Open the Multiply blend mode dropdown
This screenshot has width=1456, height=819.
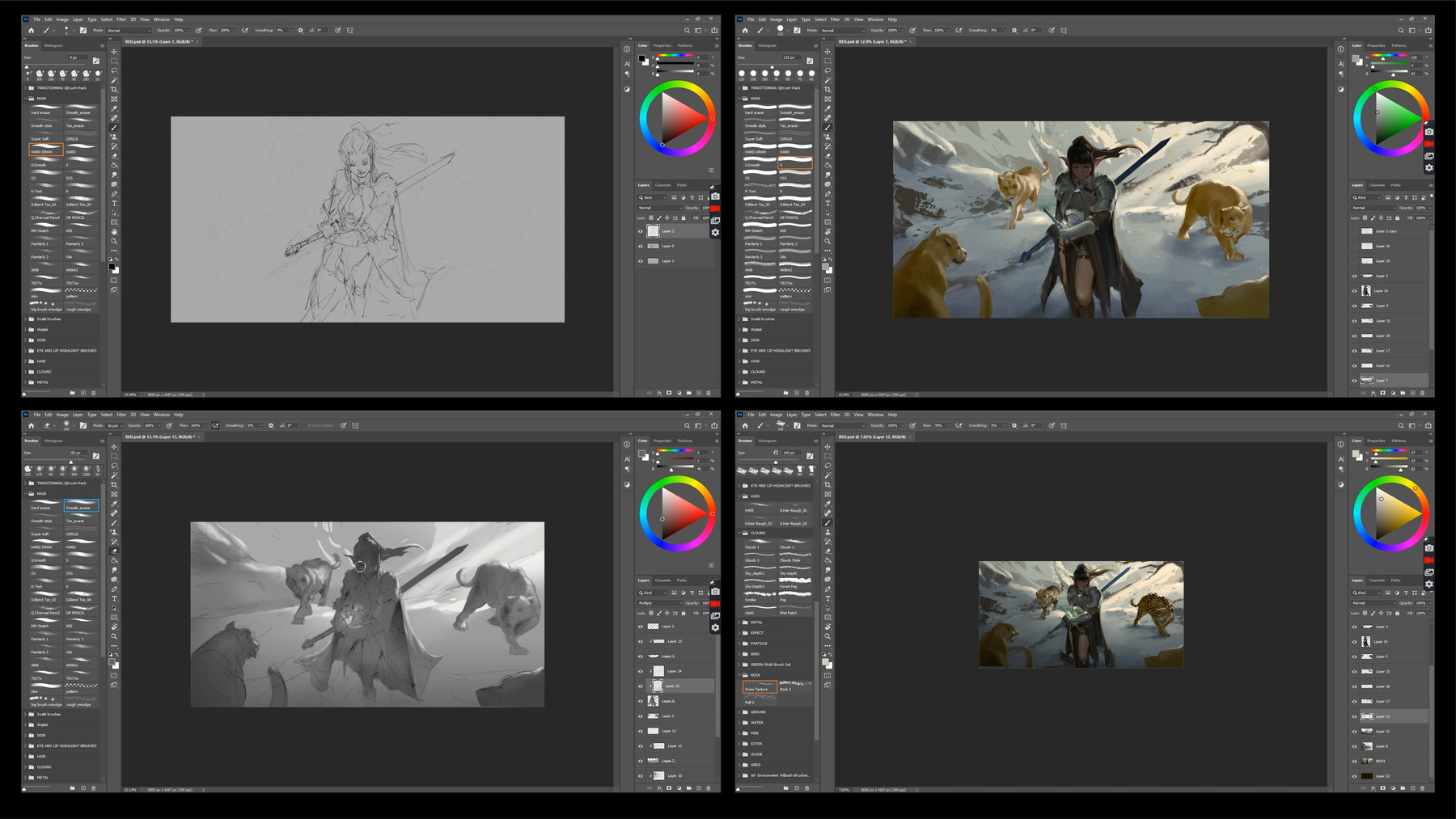coord(658,603)
